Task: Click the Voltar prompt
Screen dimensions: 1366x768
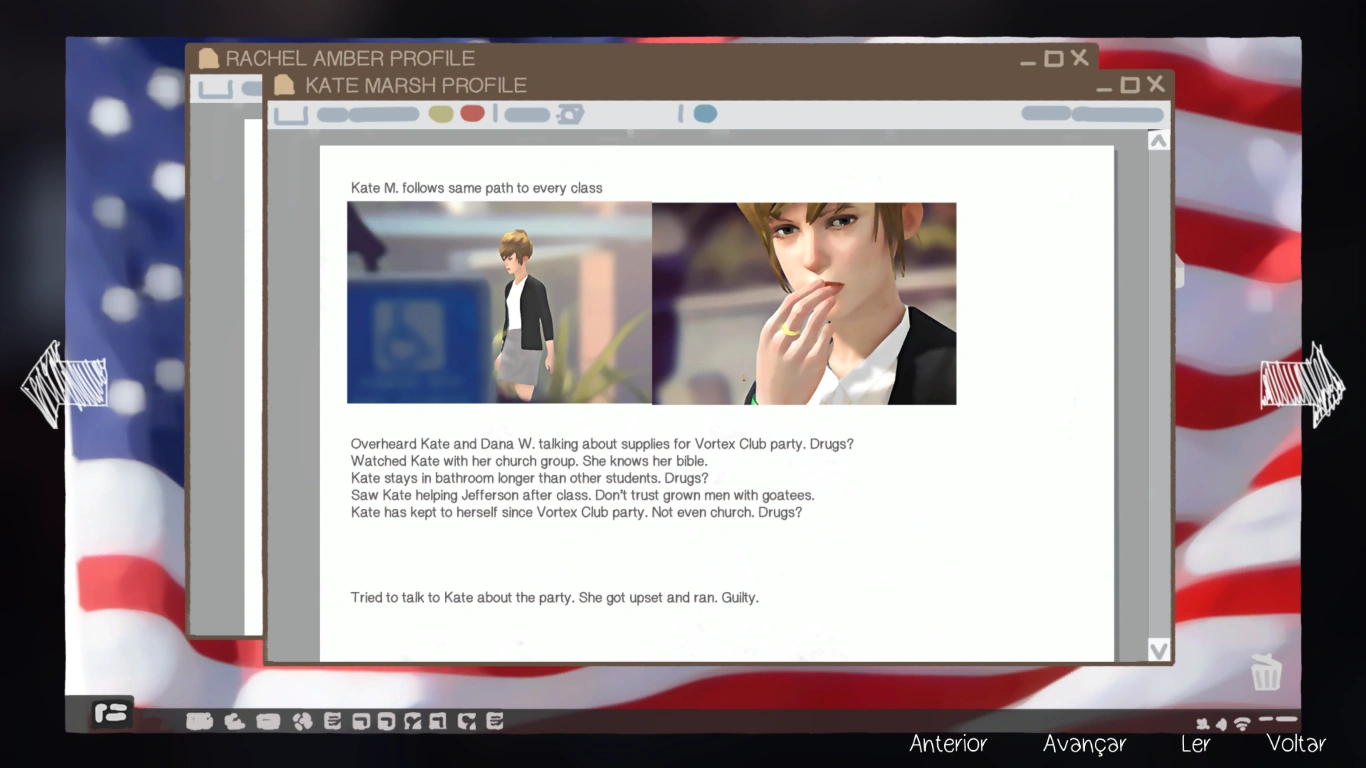Action: point(1296,743)
